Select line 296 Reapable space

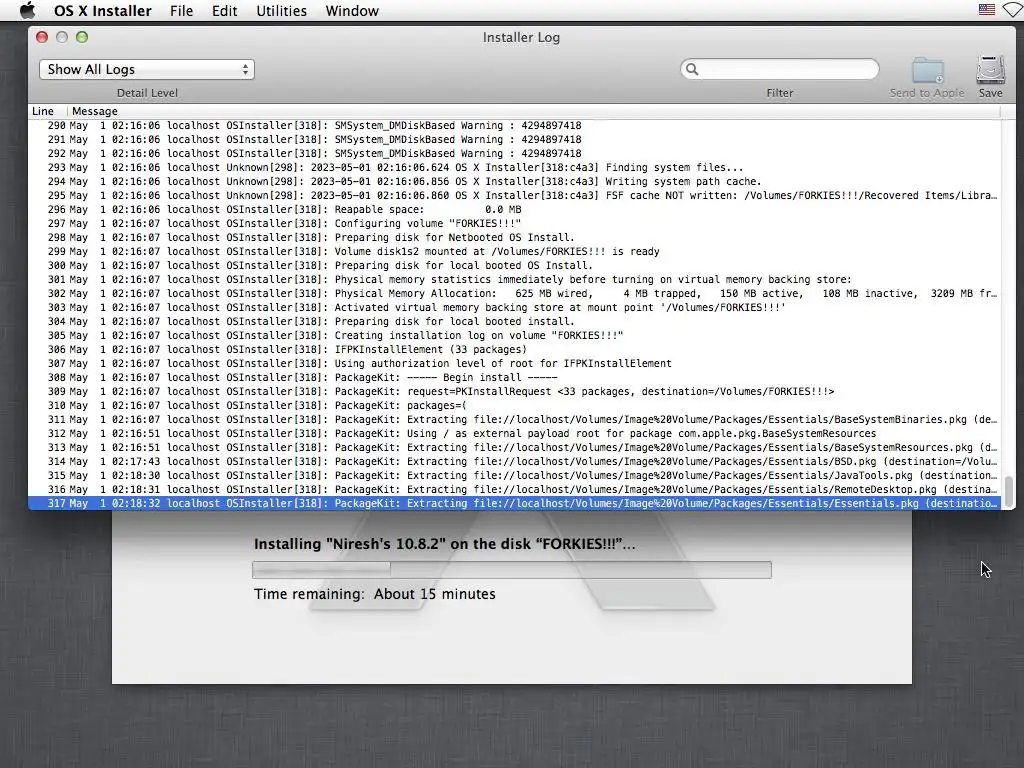pos(514,210)
